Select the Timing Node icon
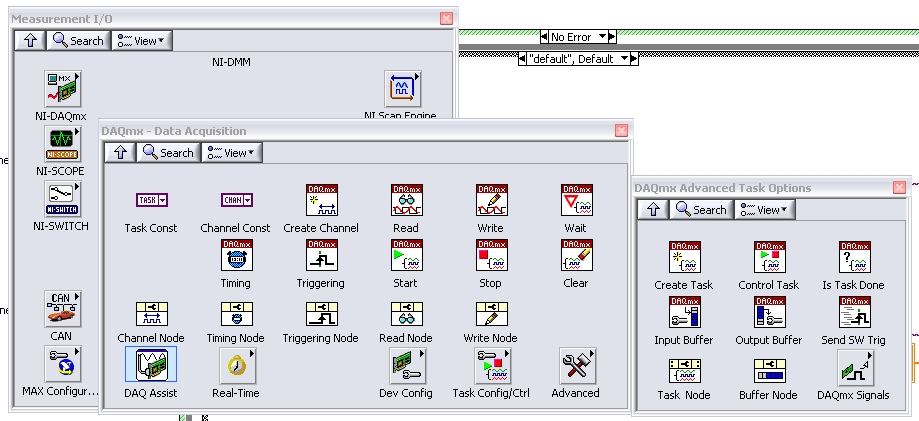 237,314
